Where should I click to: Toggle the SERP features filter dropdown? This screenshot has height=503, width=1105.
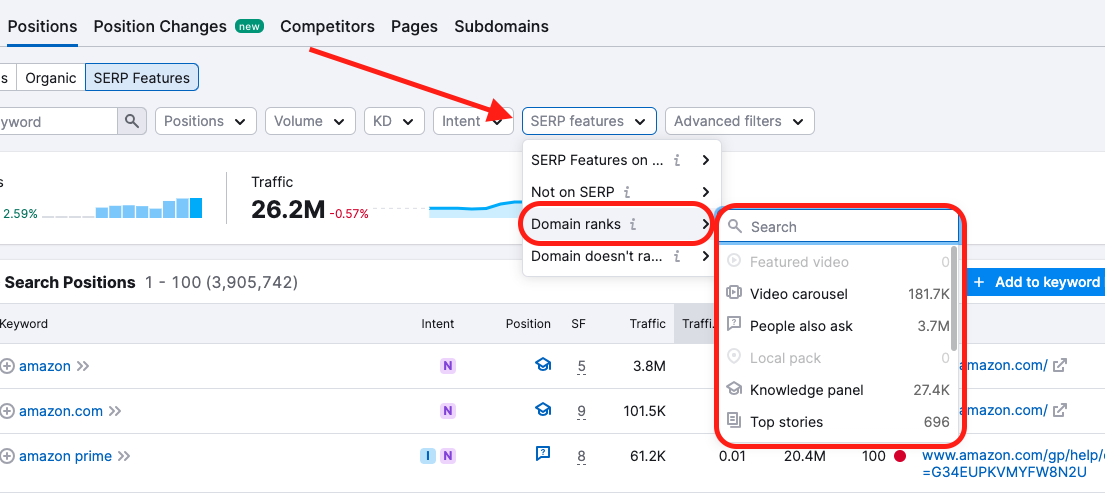pos(589,121)
